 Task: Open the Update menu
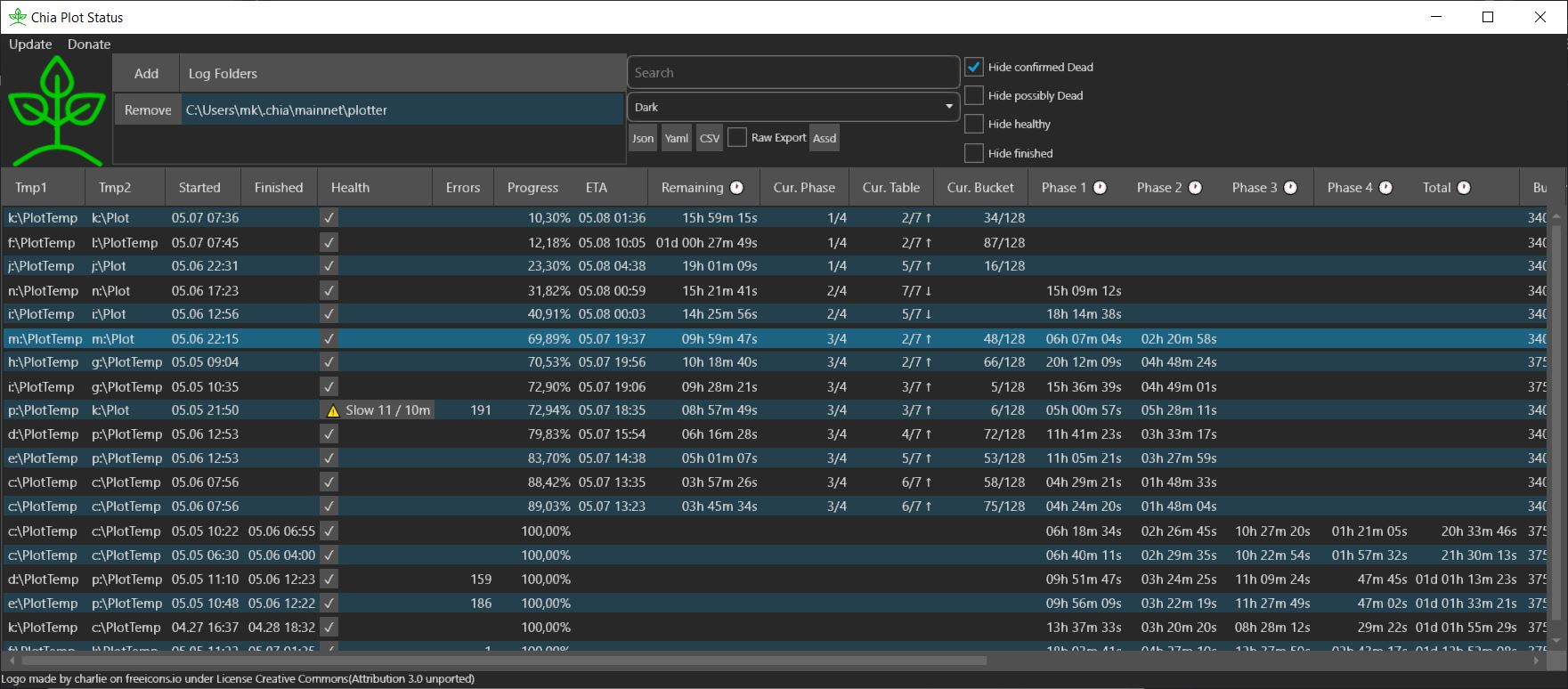pos(30,44)
